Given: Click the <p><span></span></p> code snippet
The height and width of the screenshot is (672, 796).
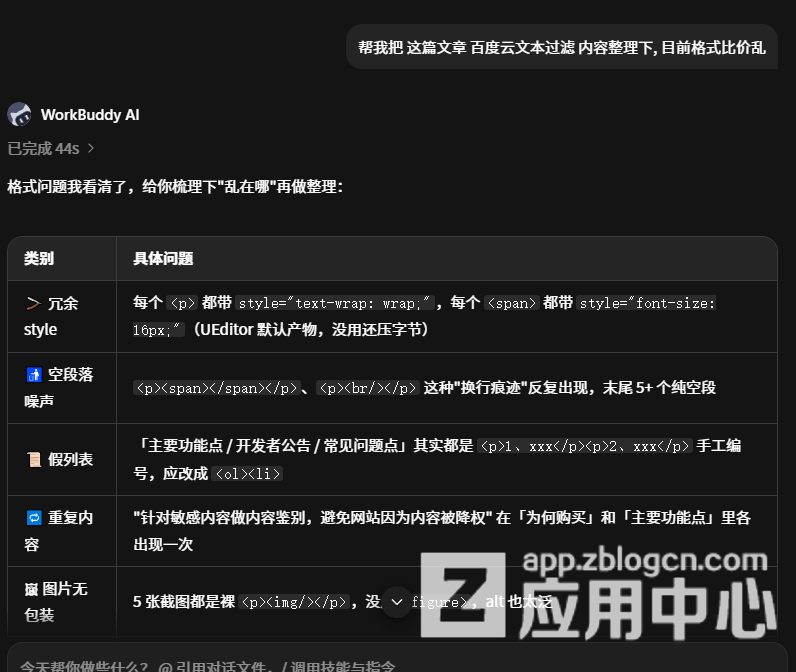Looking at the screenshot, I should tap(217, 388).
